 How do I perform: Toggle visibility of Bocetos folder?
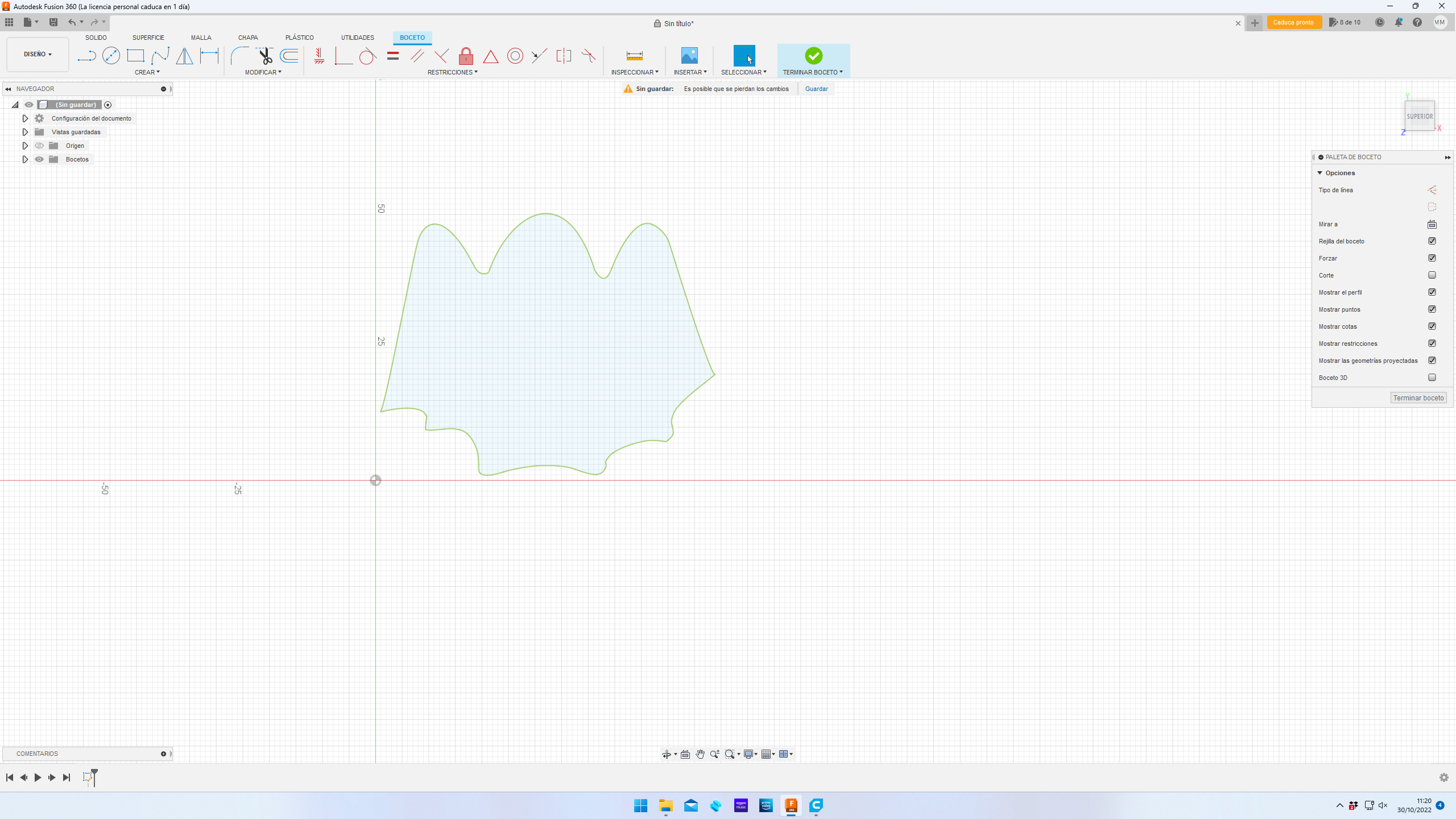[39, 159]
